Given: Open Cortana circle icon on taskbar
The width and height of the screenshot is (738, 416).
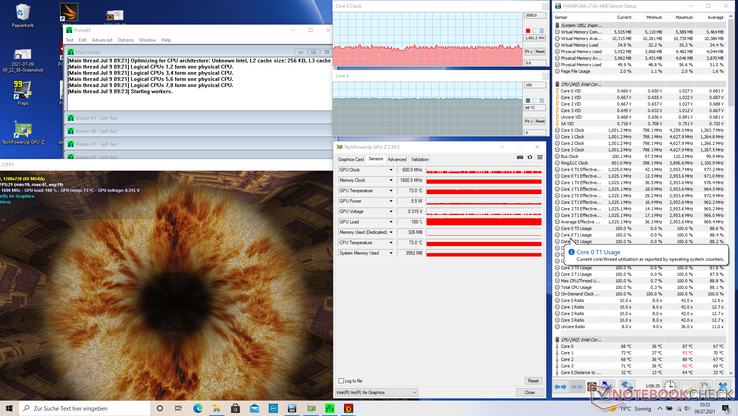Looking at the screenshot, I should coord(160,408).
